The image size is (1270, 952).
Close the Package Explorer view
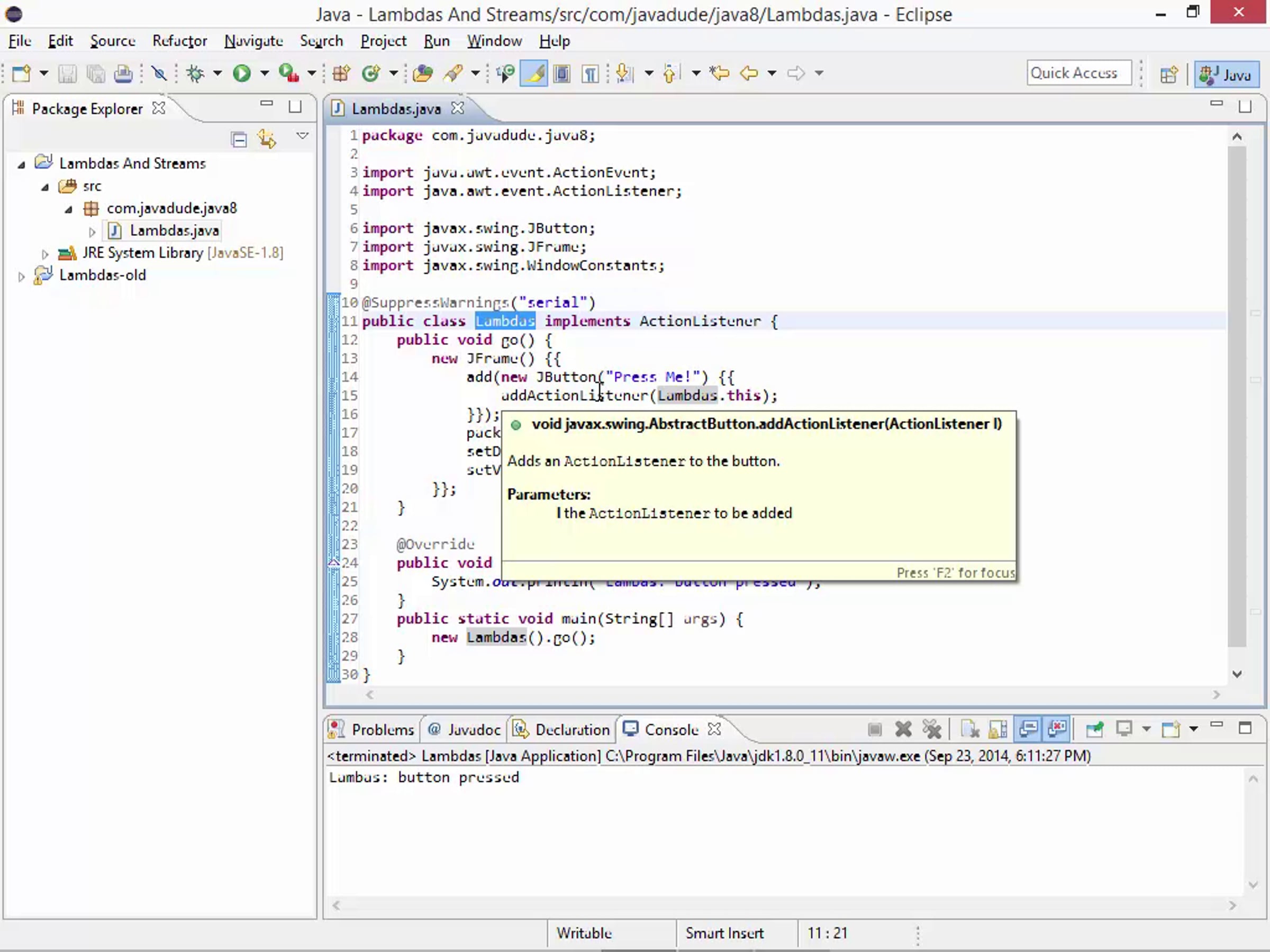(158, 108)
